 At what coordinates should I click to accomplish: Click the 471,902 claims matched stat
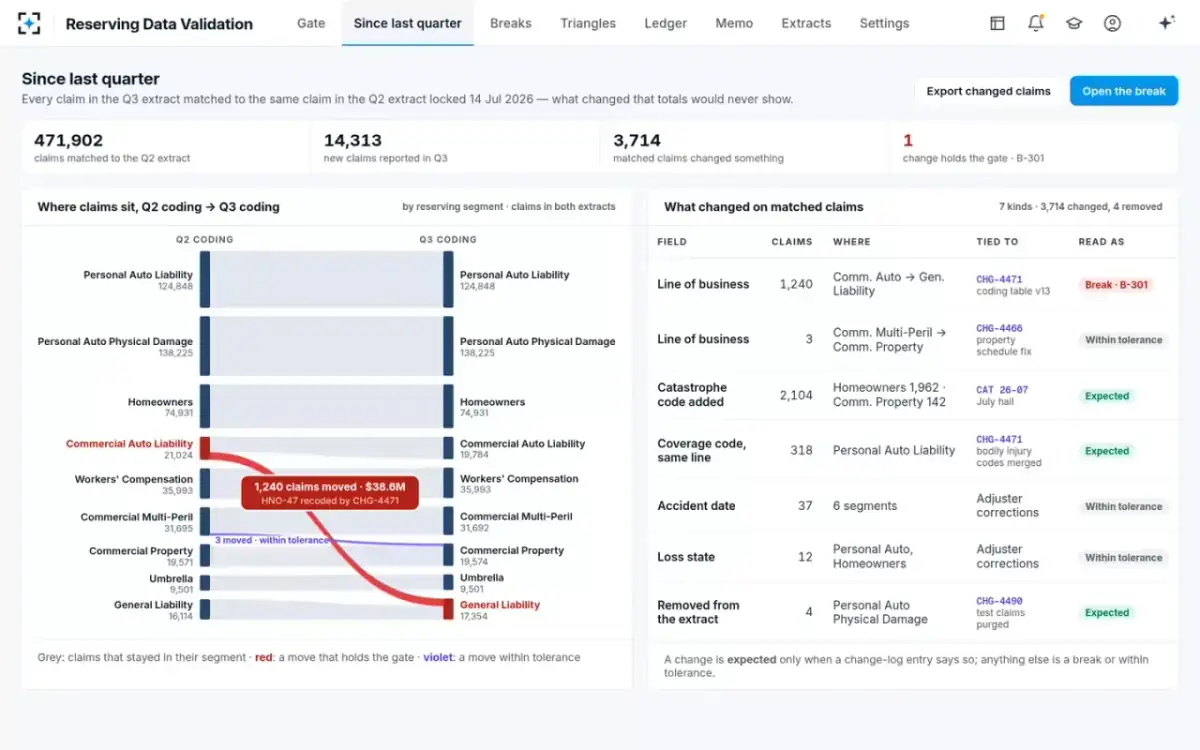[x=165, y=148]
